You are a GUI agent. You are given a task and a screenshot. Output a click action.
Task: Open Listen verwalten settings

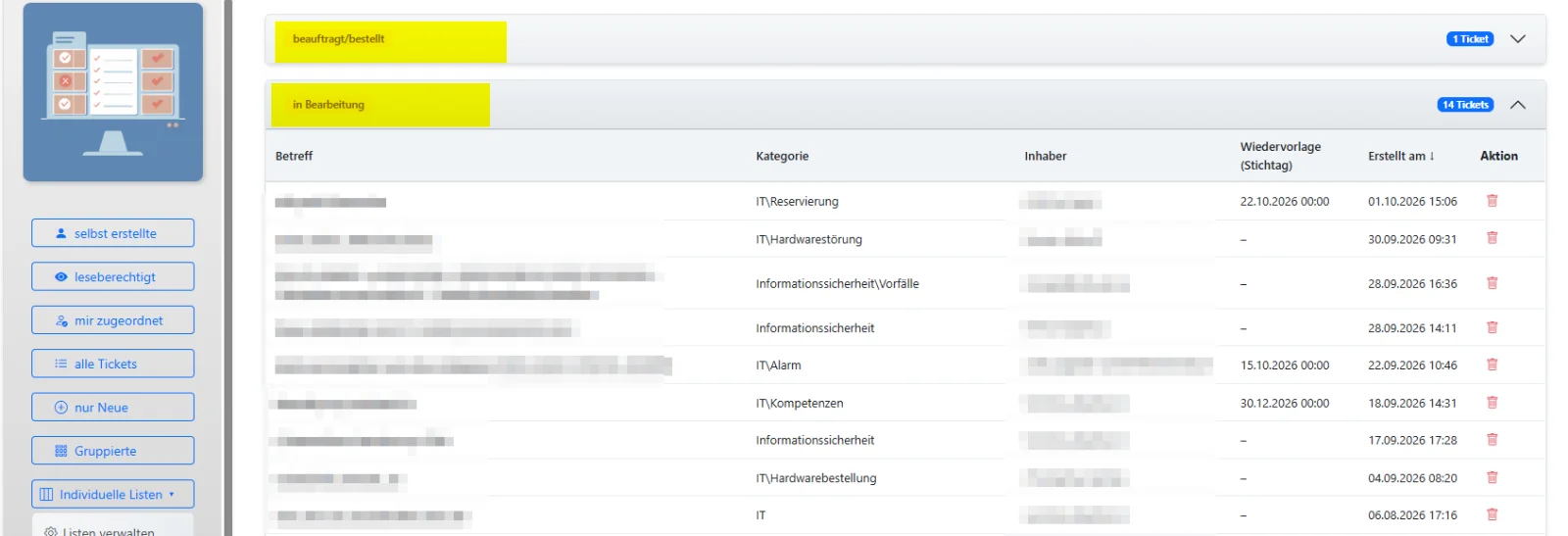(99, 530)
